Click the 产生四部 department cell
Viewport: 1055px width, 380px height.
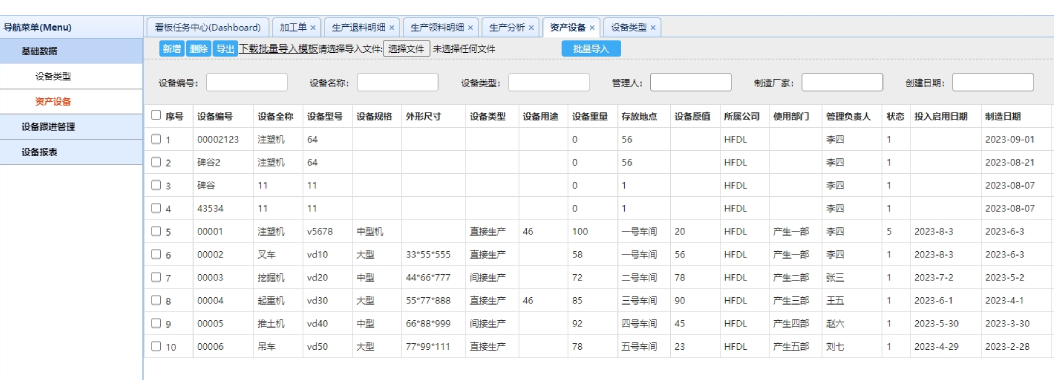(791, 324)
